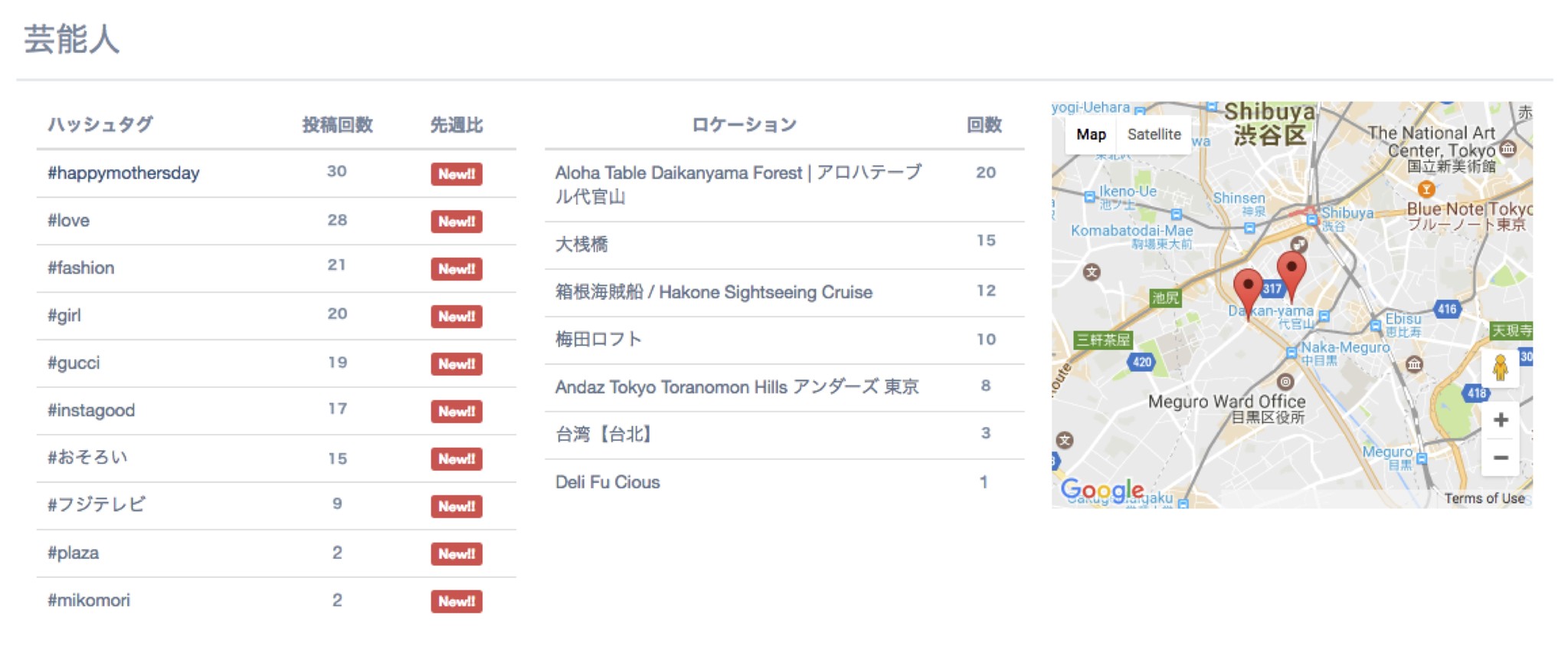This screenshot has height=647, width=1568.
Task: Open the Terms of Use link
Action: tap(1484, 498)
